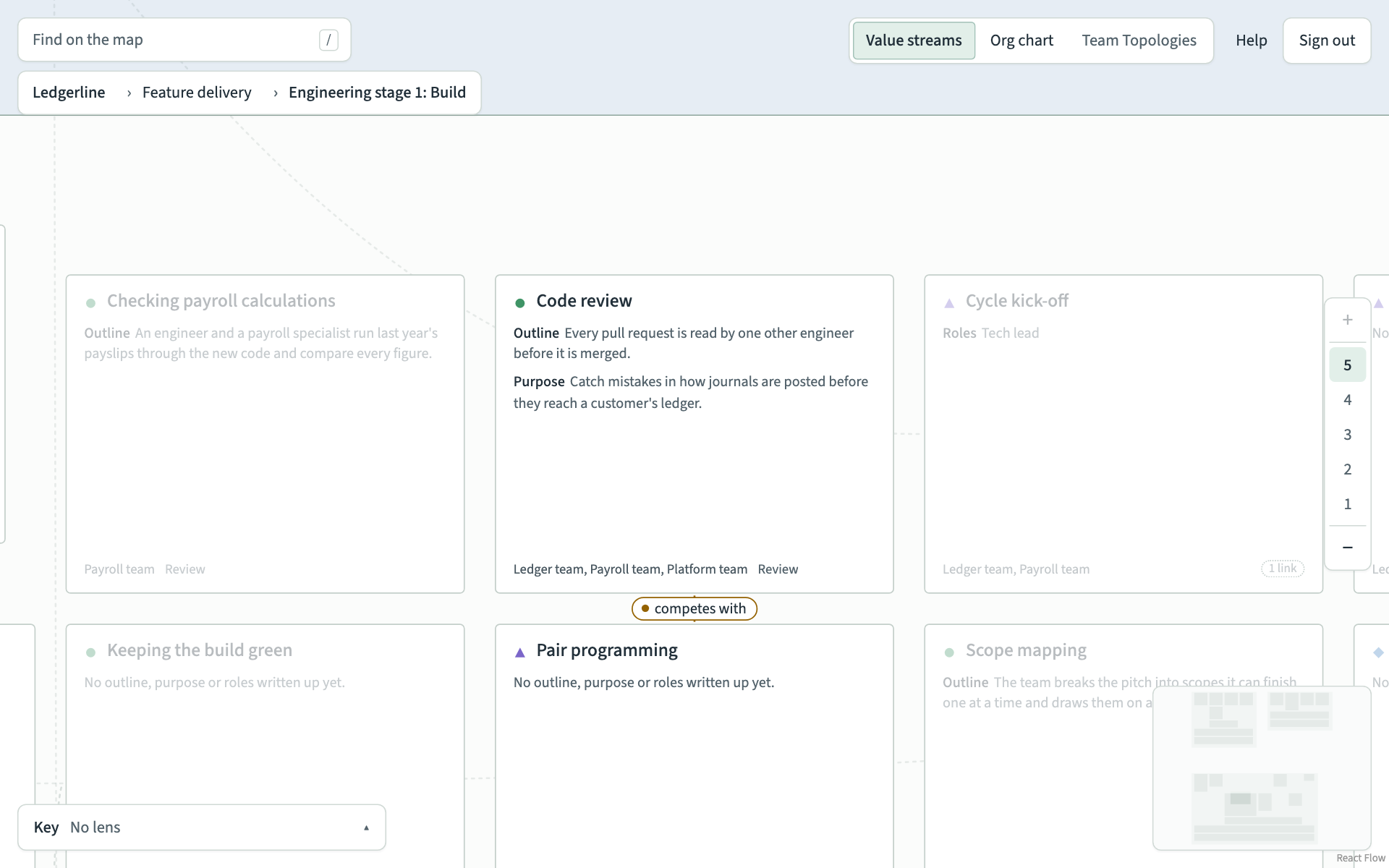Screen dimensions: 1389x868
Task: Click the green dot on Code review card
Action: [519, 302]
